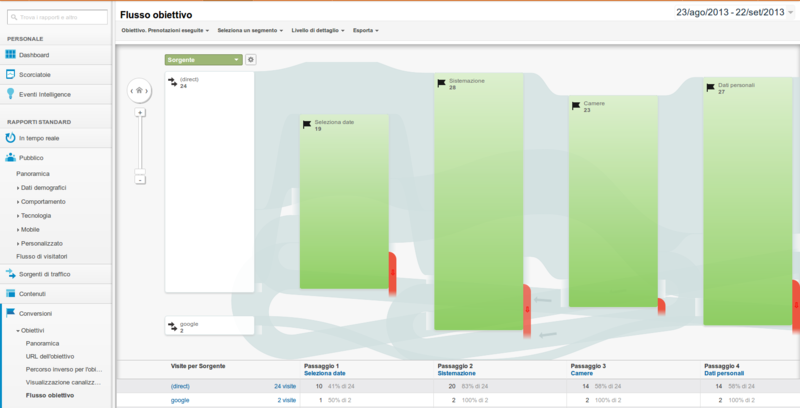Click the google source link in table
The width and height of the screenshot is (800, 408).
coord(181,400)
